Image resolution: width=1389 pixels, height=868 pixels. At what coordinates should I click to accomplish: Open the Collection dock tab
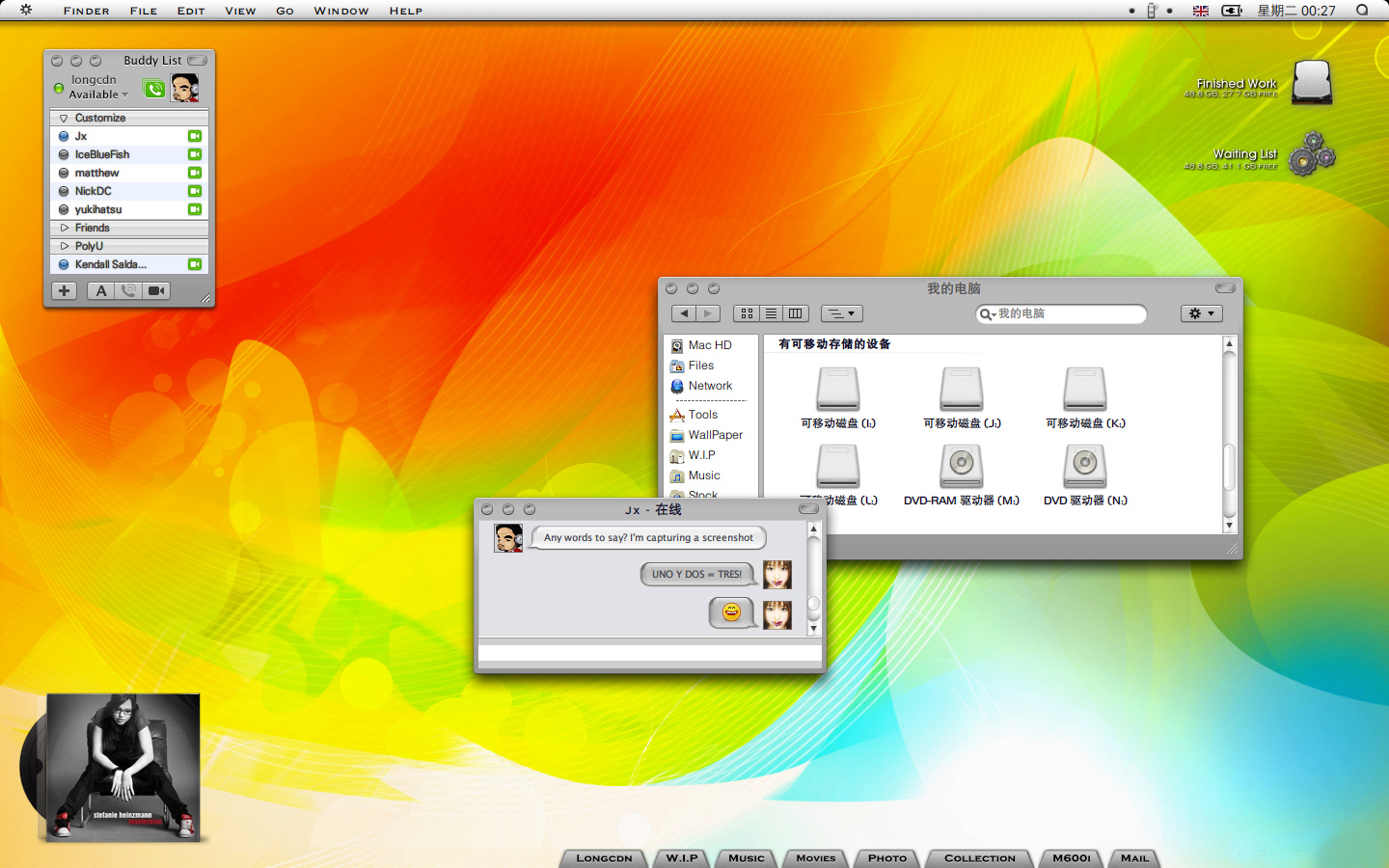pos(980,858)
